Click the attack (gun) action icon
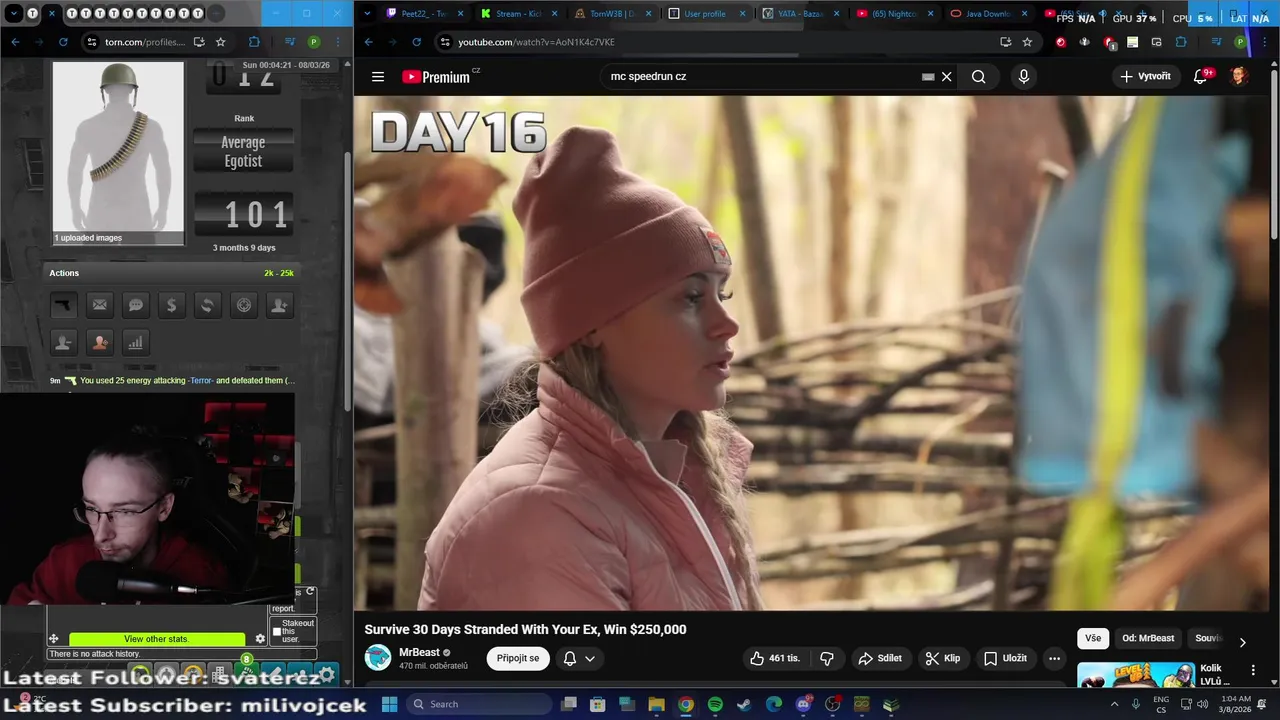Image resolution: width=1280 pixels, height=720 pixels. [63, 305]
